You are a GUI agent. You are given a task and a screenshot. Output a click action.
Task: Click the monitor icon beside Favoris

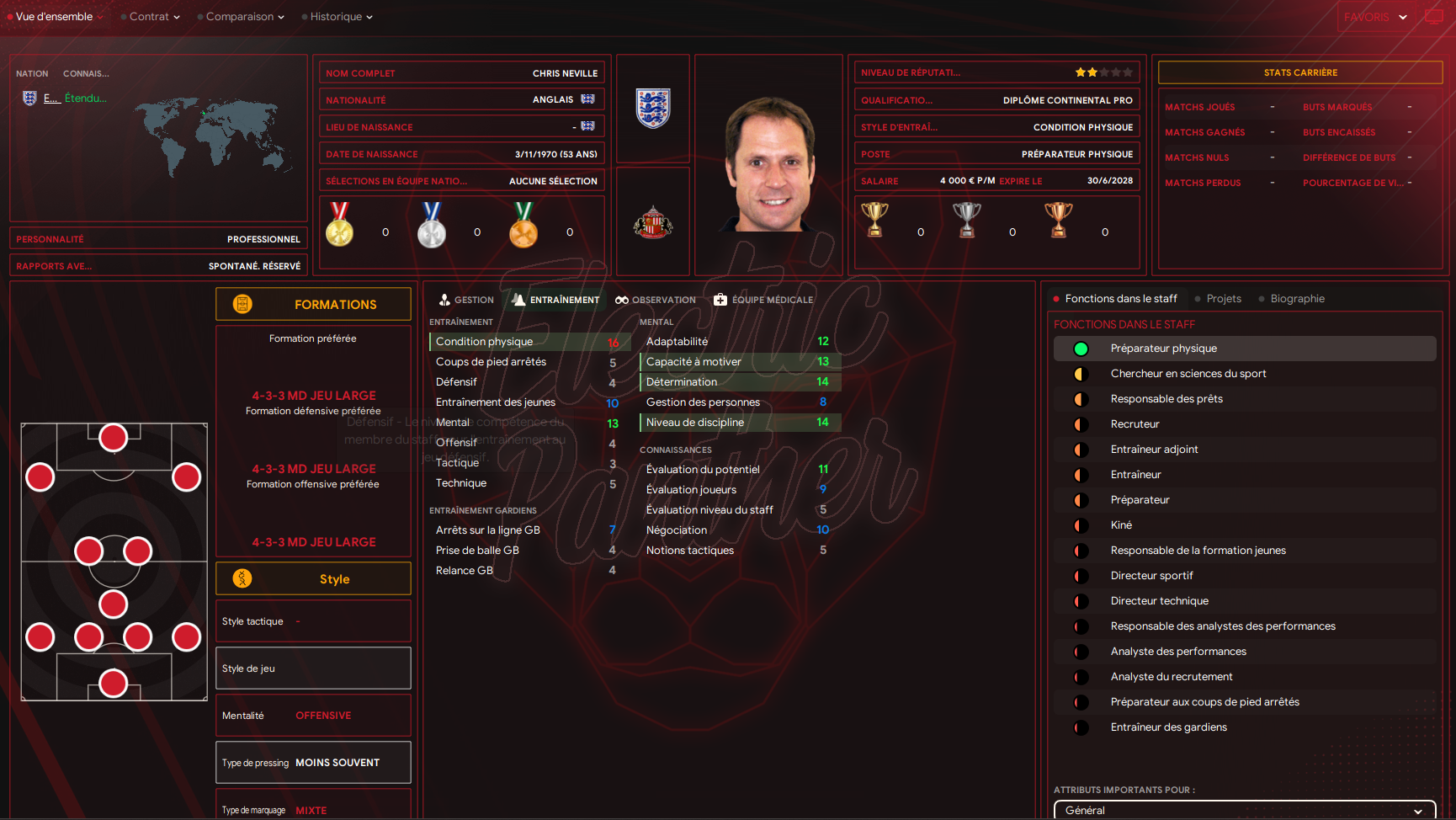pyautogui.click(x=1434, y=17)
